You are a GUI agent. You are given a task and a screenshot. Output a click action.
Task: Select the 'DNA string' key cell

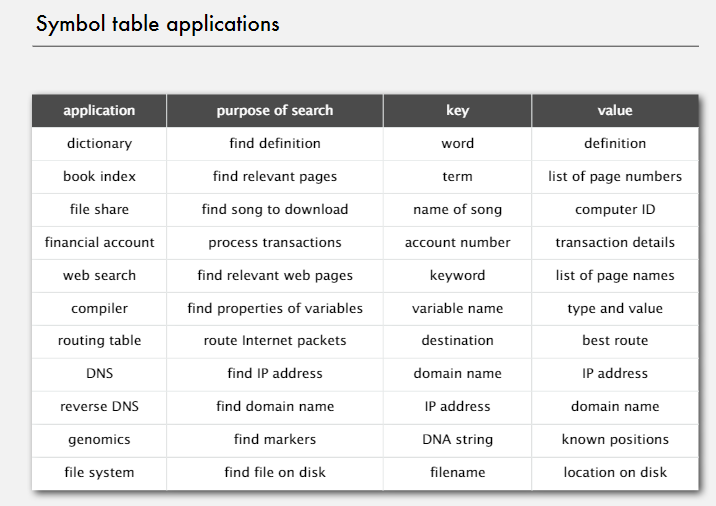[457, 439]
